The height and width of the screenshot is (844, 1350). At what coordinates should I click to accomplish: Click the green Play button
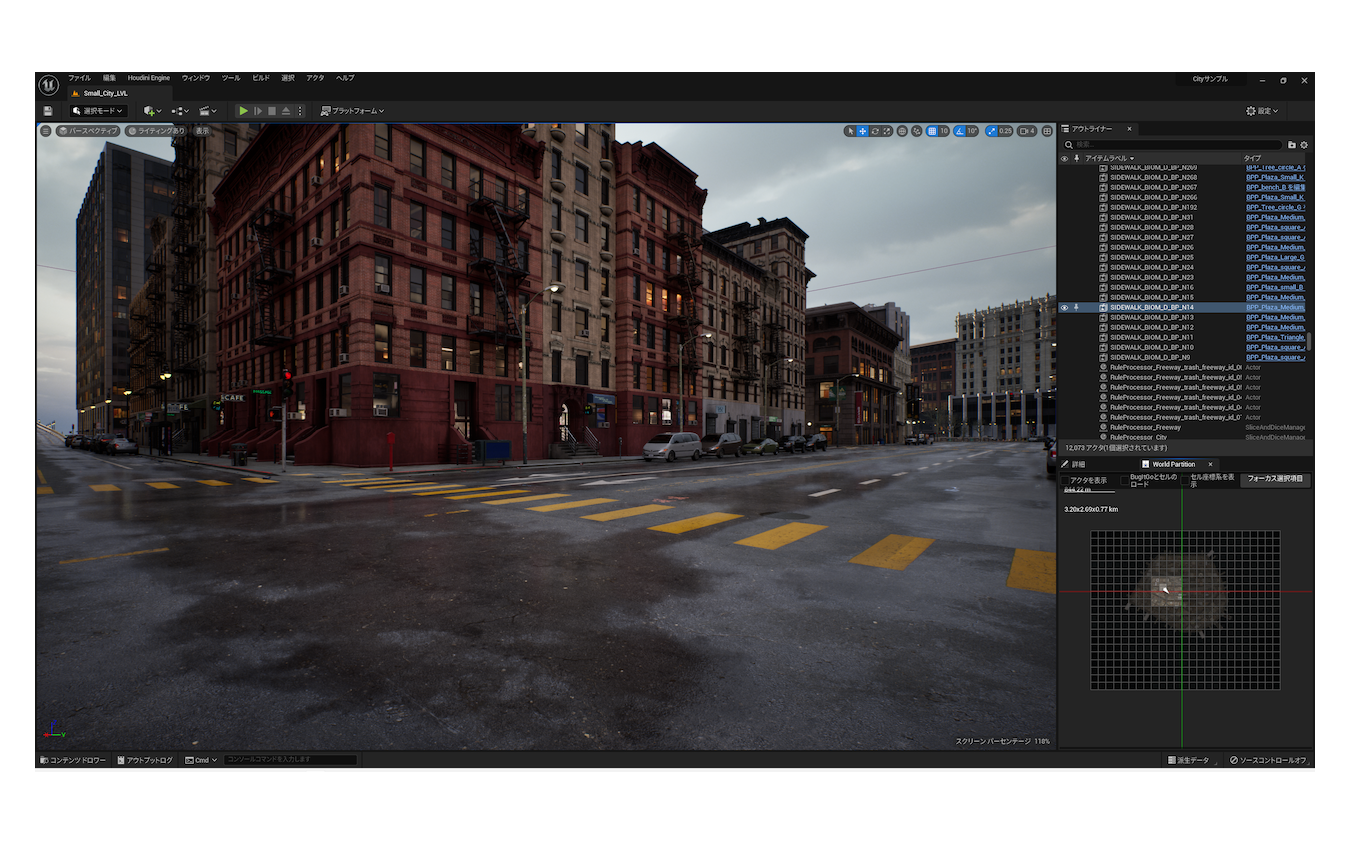(243, 111)
